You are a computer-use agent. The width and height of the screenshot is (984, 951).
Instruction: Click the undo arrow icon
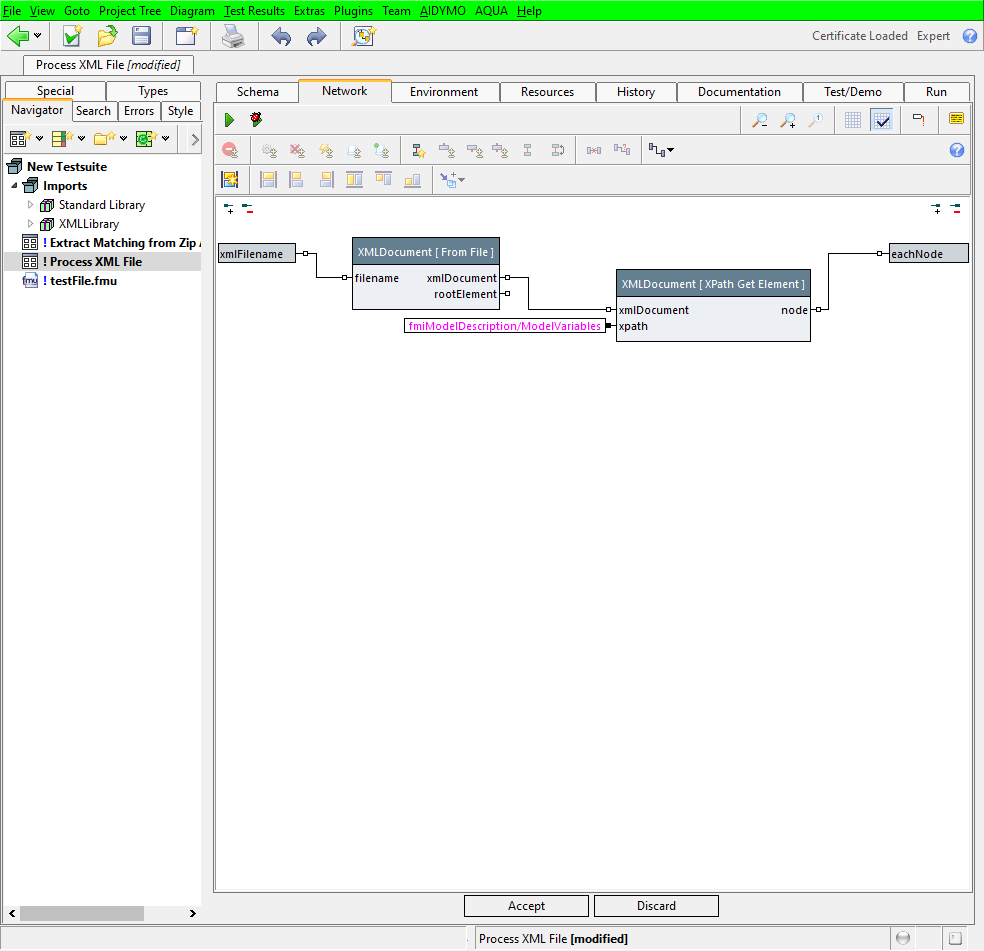tap(281, 37)
